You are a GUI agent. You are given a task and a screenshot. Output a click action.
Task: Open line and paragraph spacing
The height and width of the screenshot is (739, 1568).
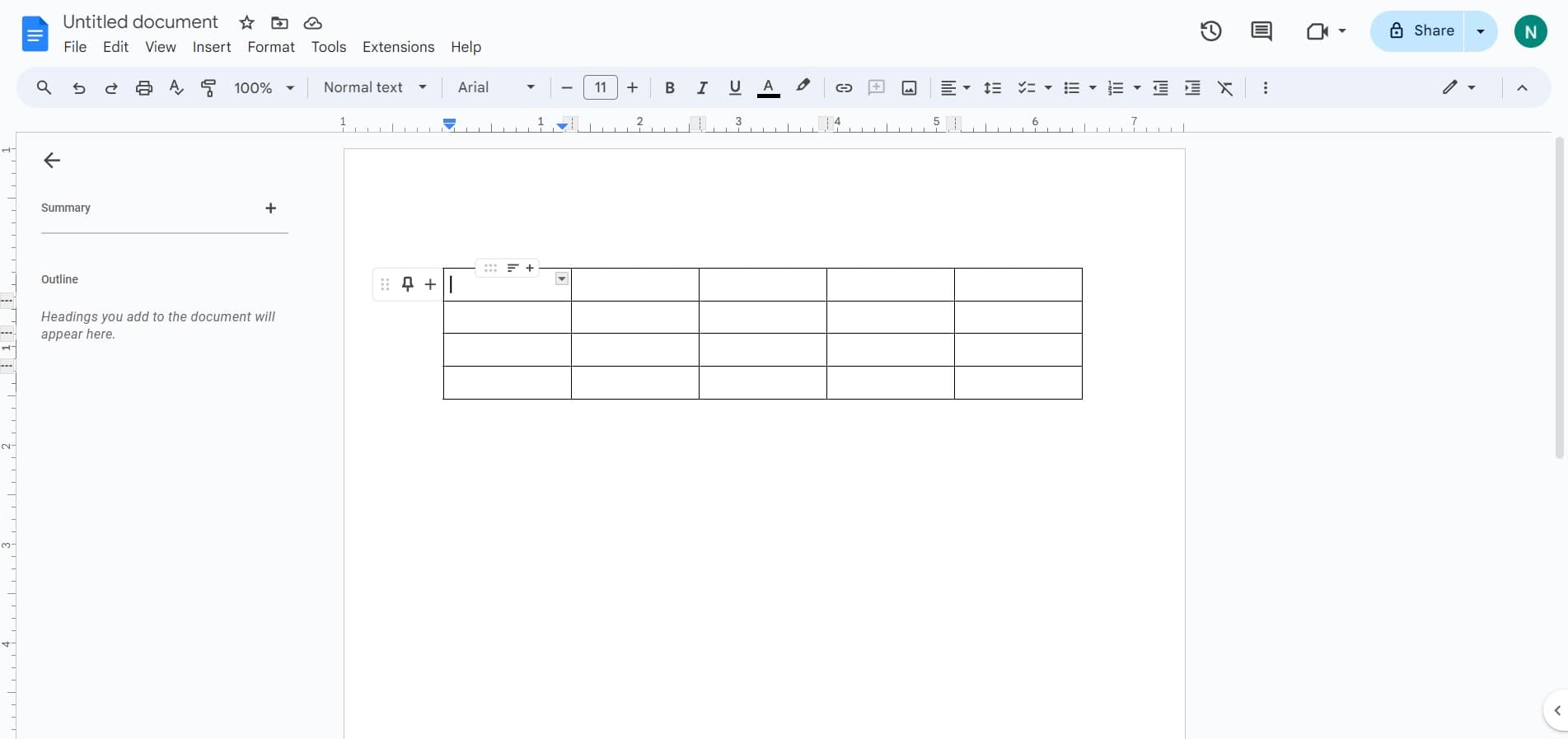(x=993, y=88)
